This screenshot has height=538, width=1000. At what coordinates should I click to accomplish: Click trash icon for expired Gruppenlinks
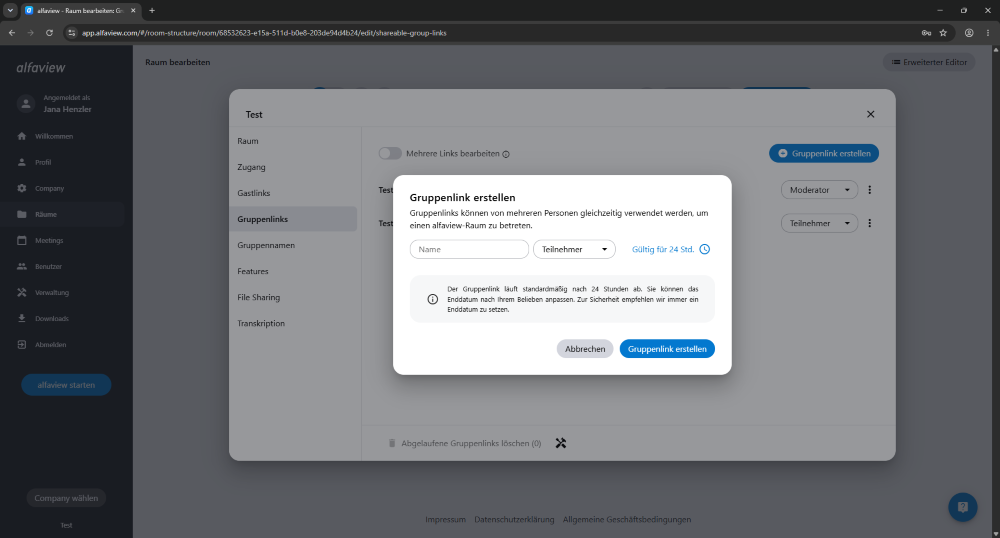click(392, 443)
